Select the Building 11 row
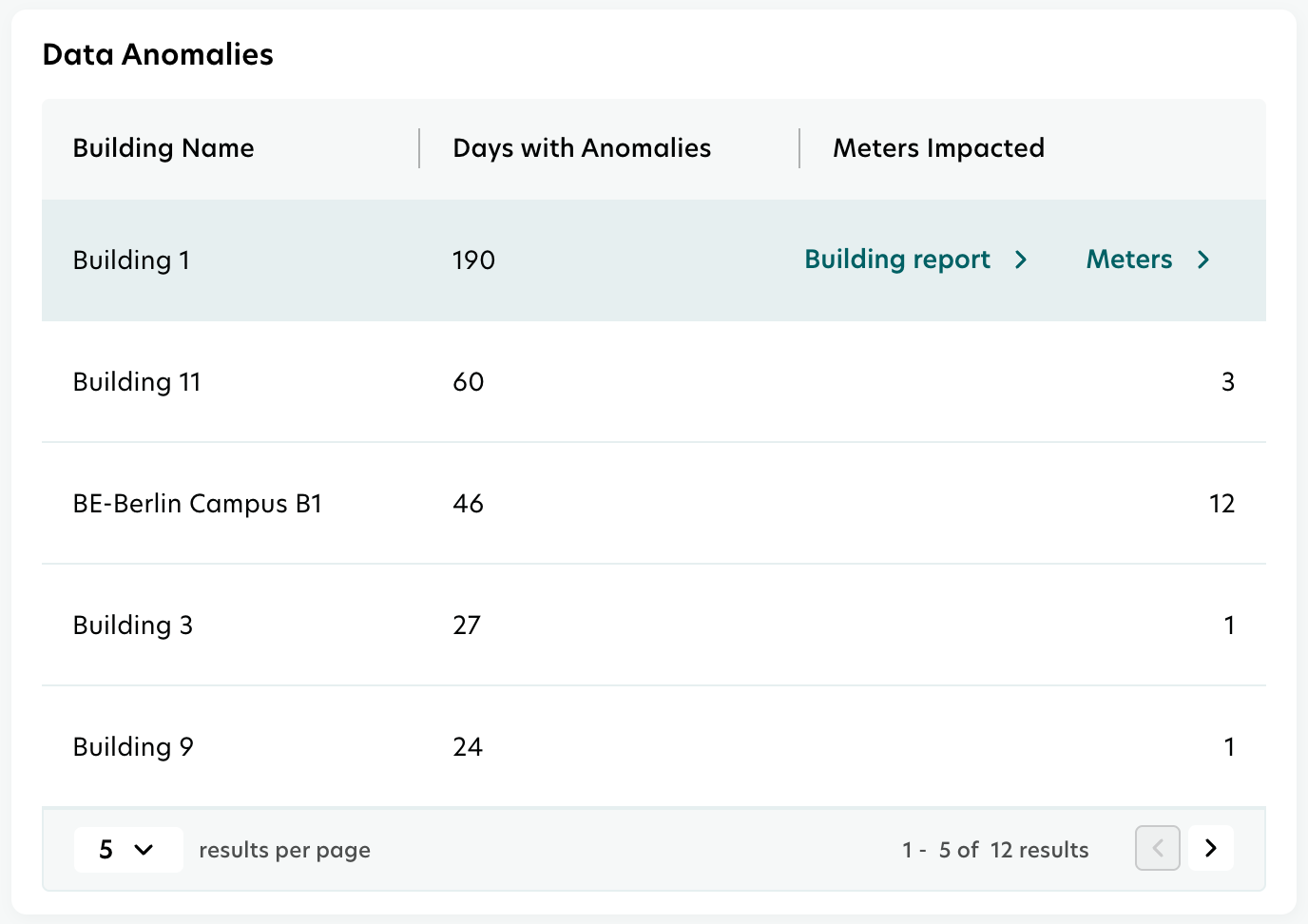The image size is (1308, 924). pyautogui.click(x=137, y=382)
